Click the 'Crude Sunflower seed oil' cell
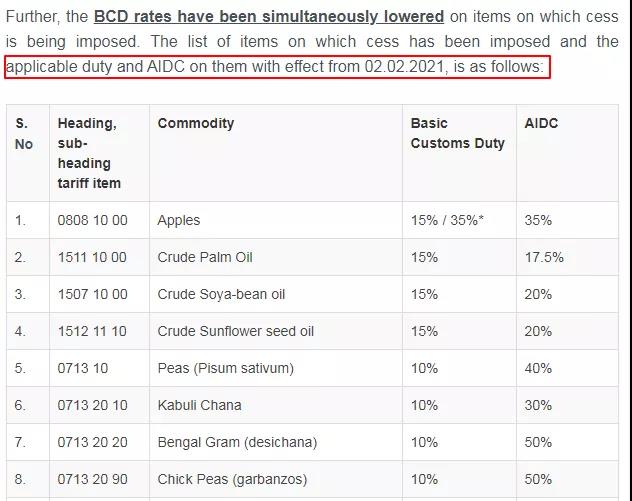Screen dimensions: 632x501 point(236,331)
